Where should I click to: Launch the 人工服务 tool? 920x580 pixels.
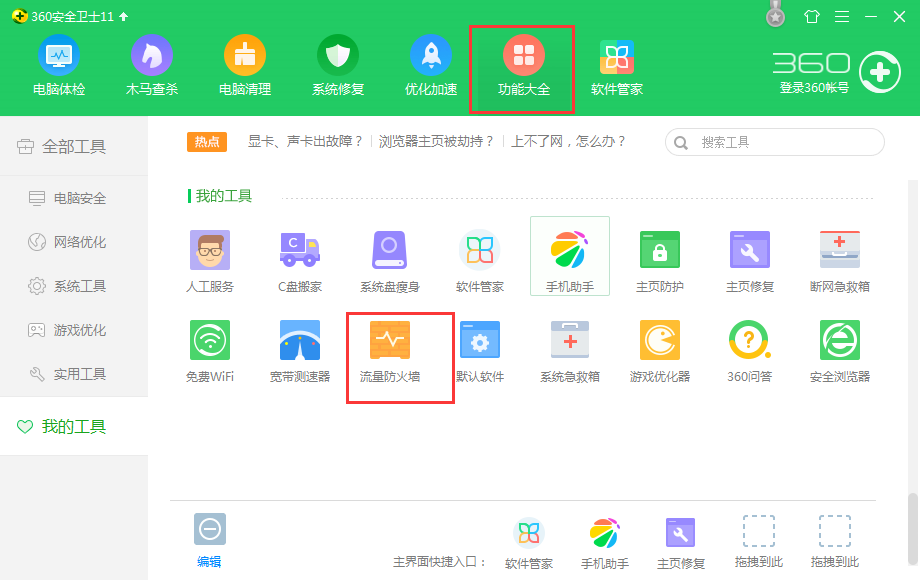click(210, 262)
